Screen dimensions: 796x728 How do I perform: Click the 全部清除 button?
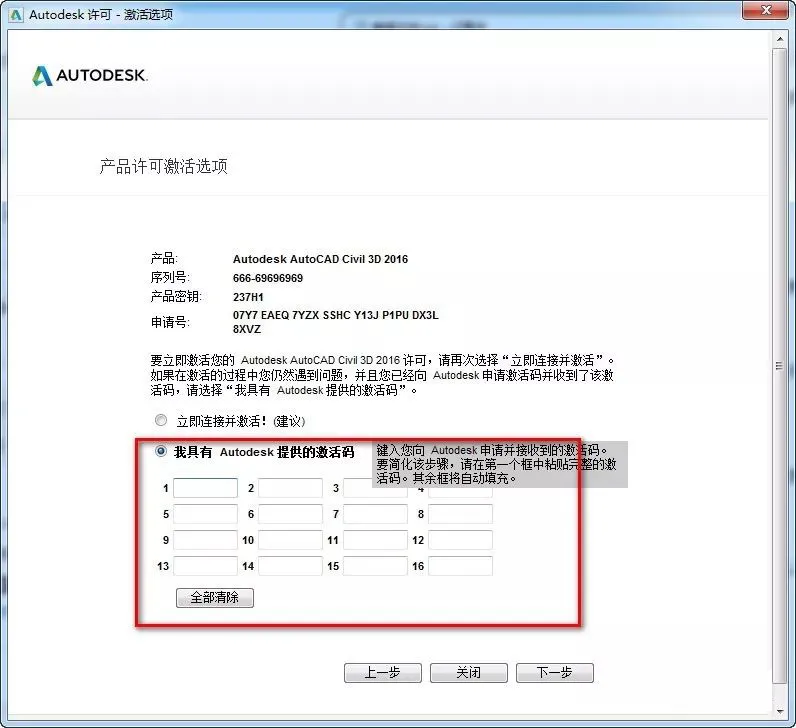tap(215, 598)
